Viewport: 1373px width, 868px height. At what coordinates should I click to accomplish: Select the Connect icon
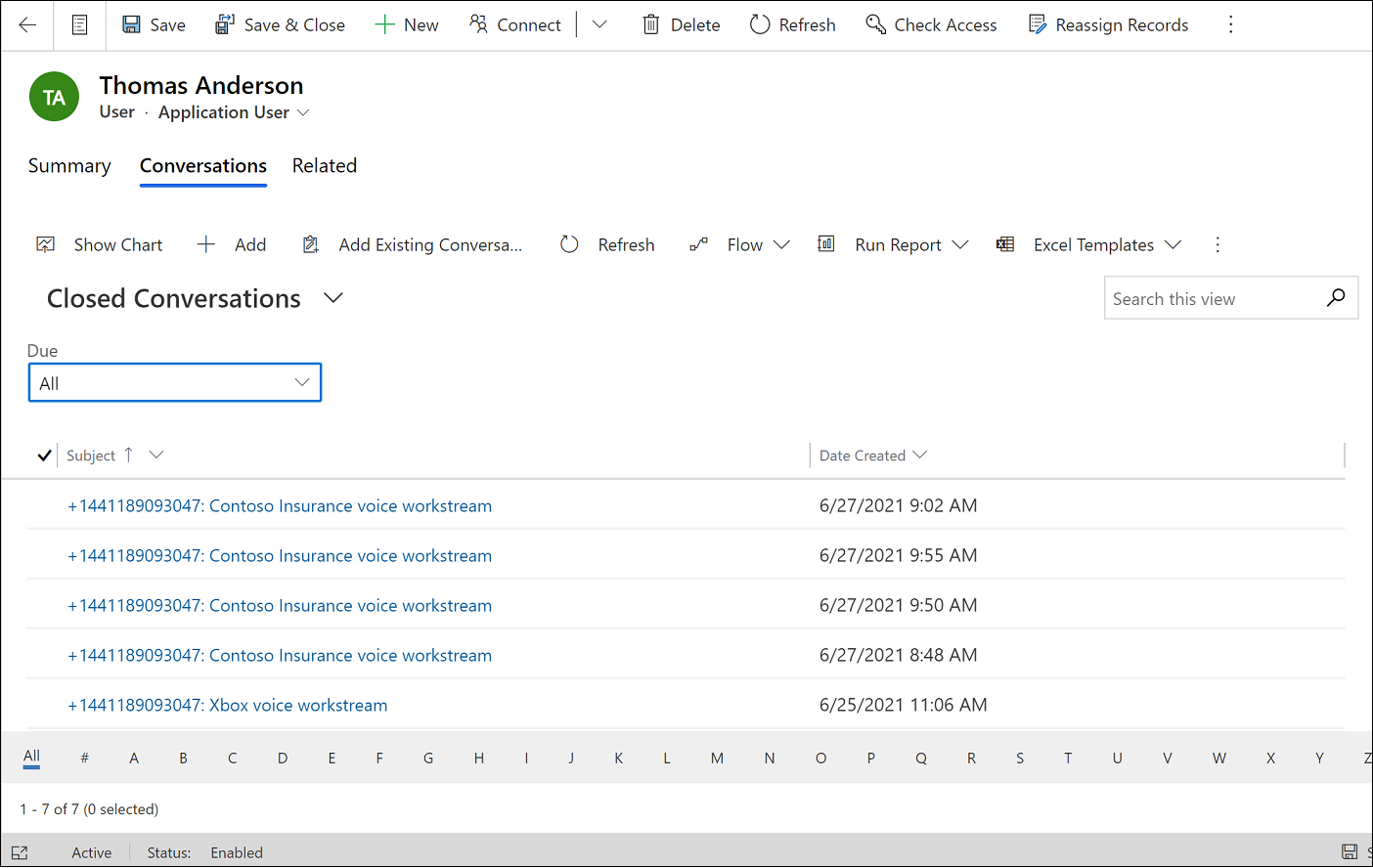coord(480,23)
